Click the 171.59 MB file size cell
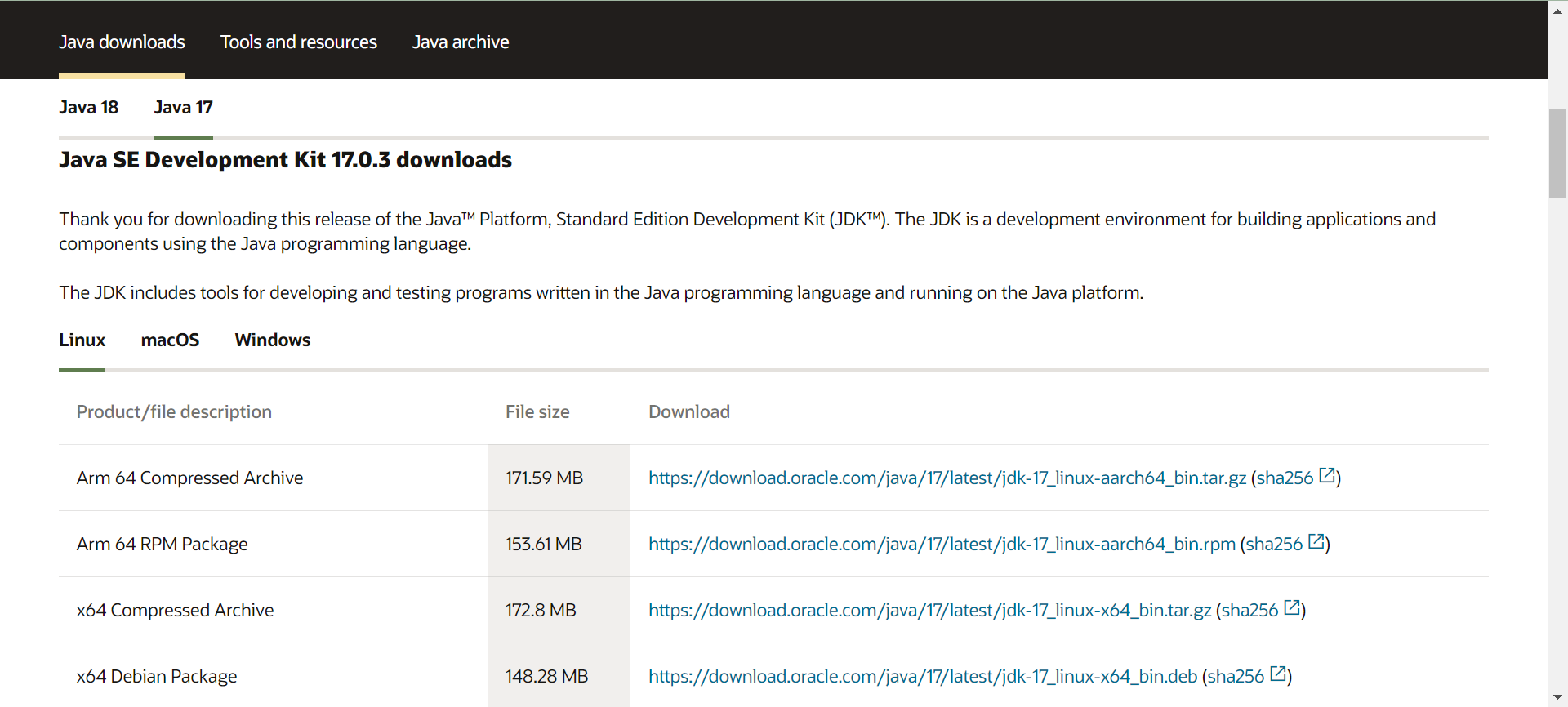The image size is (1568, 707). (x=559, y=478)
